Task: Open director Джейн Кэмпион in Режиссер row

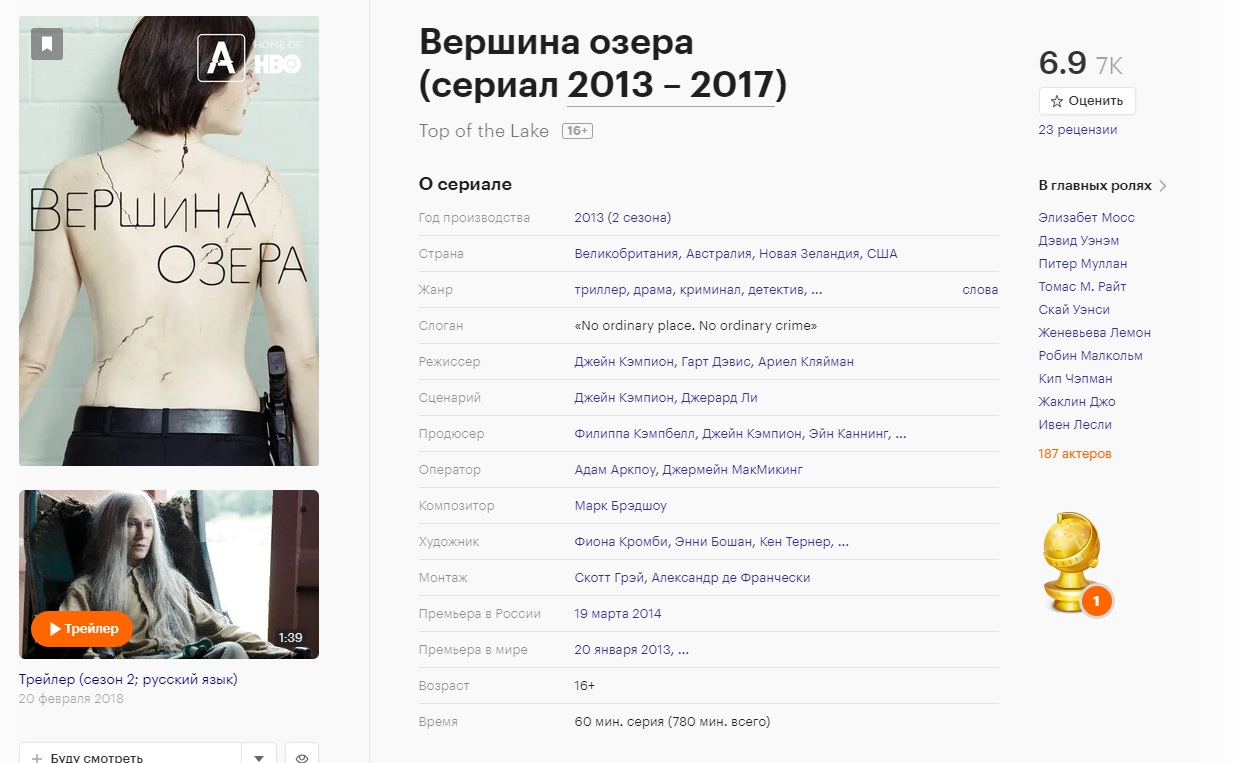Action: [x=624, y=362]
